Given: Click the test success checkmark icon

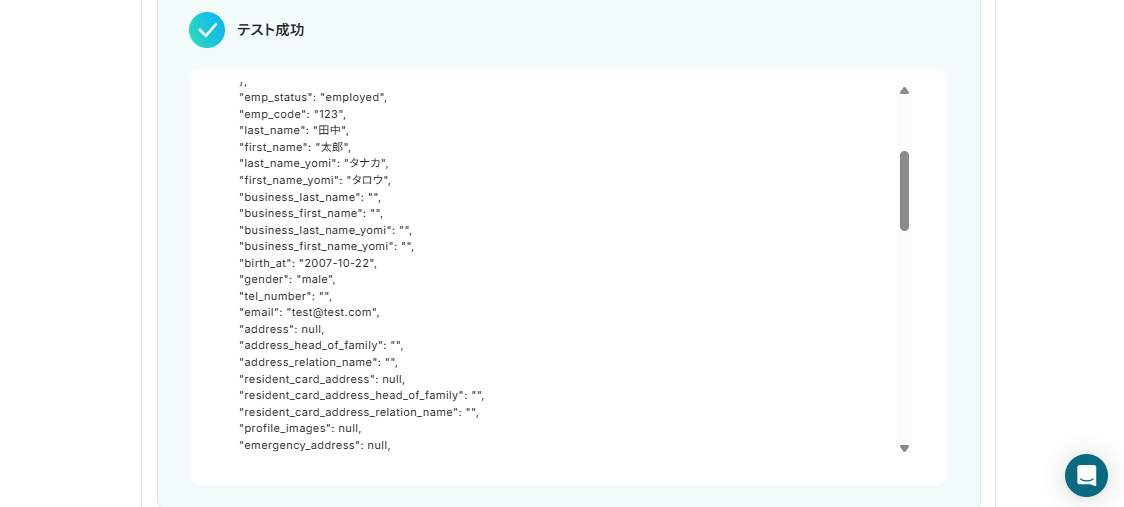Looking at the screenshot, I should coord(207,30).
